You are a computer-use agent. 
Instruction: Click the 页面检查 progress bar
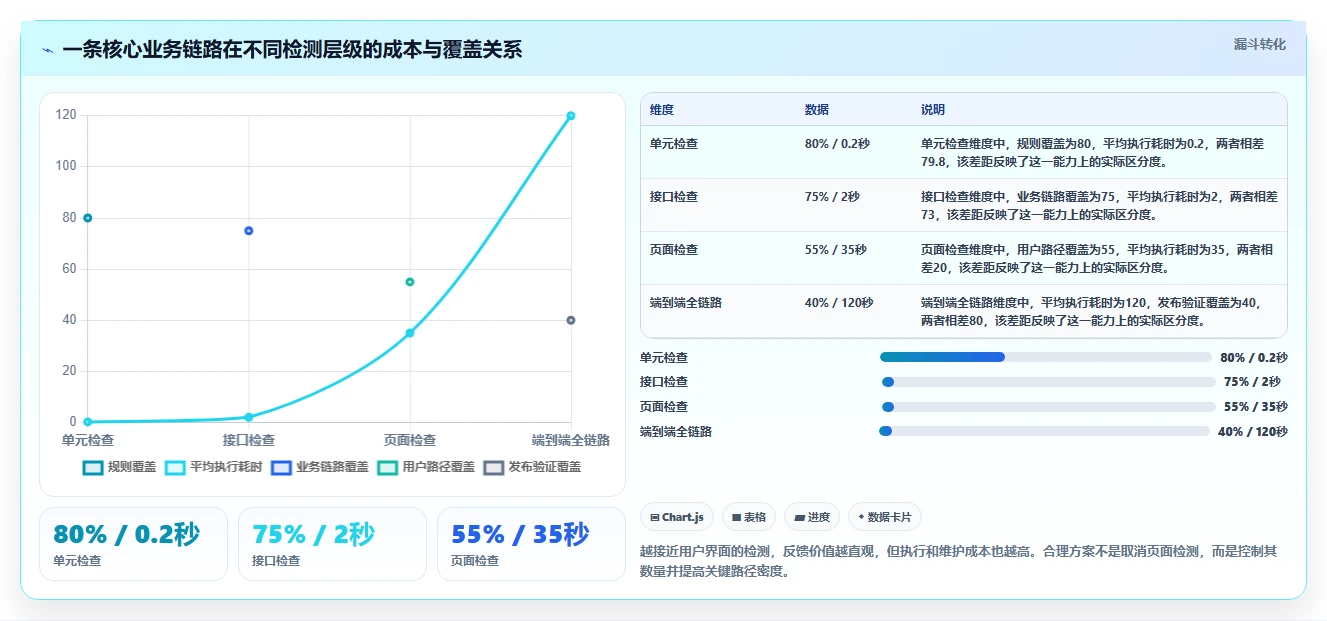tap(1049, 407)
